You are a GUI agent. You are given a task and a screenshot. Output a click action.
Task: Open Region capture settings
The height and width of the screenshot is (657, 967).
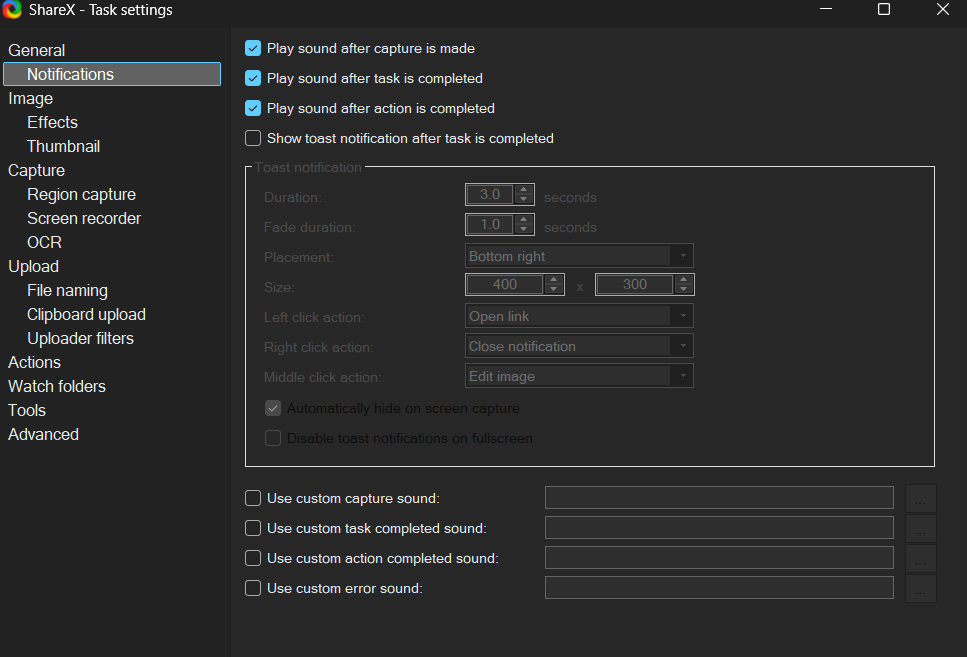click(x=81, y=194)
